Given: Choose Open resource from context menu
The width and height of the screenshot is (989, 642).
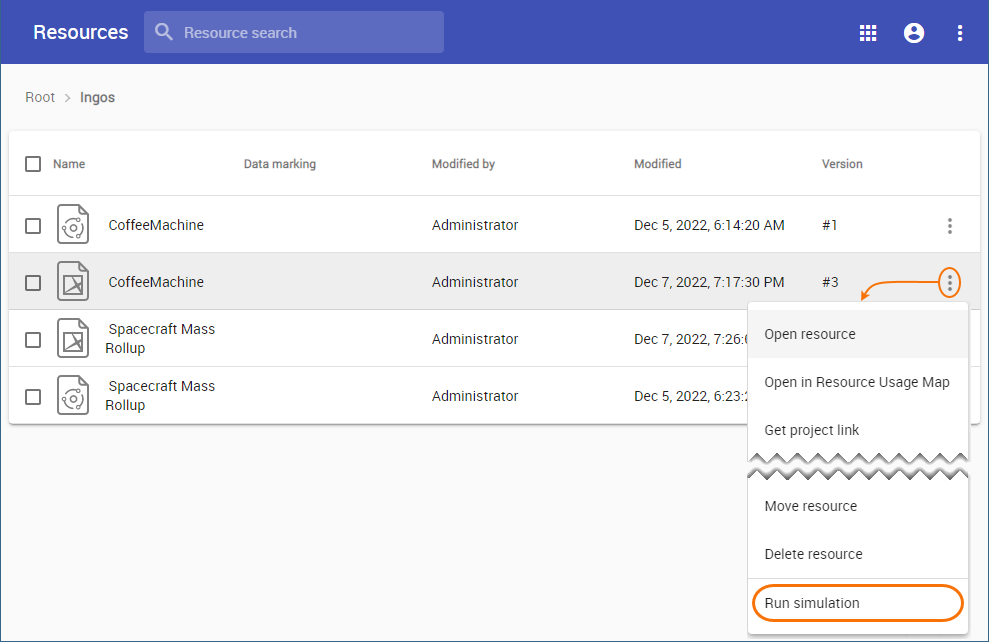Looking at the screenshot, I should click(x=810, y=334).
